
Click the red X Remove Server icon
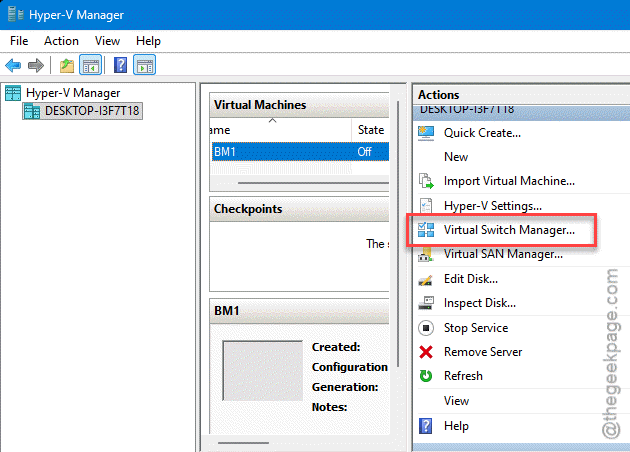pyautogui.click(x=426, y=352)
